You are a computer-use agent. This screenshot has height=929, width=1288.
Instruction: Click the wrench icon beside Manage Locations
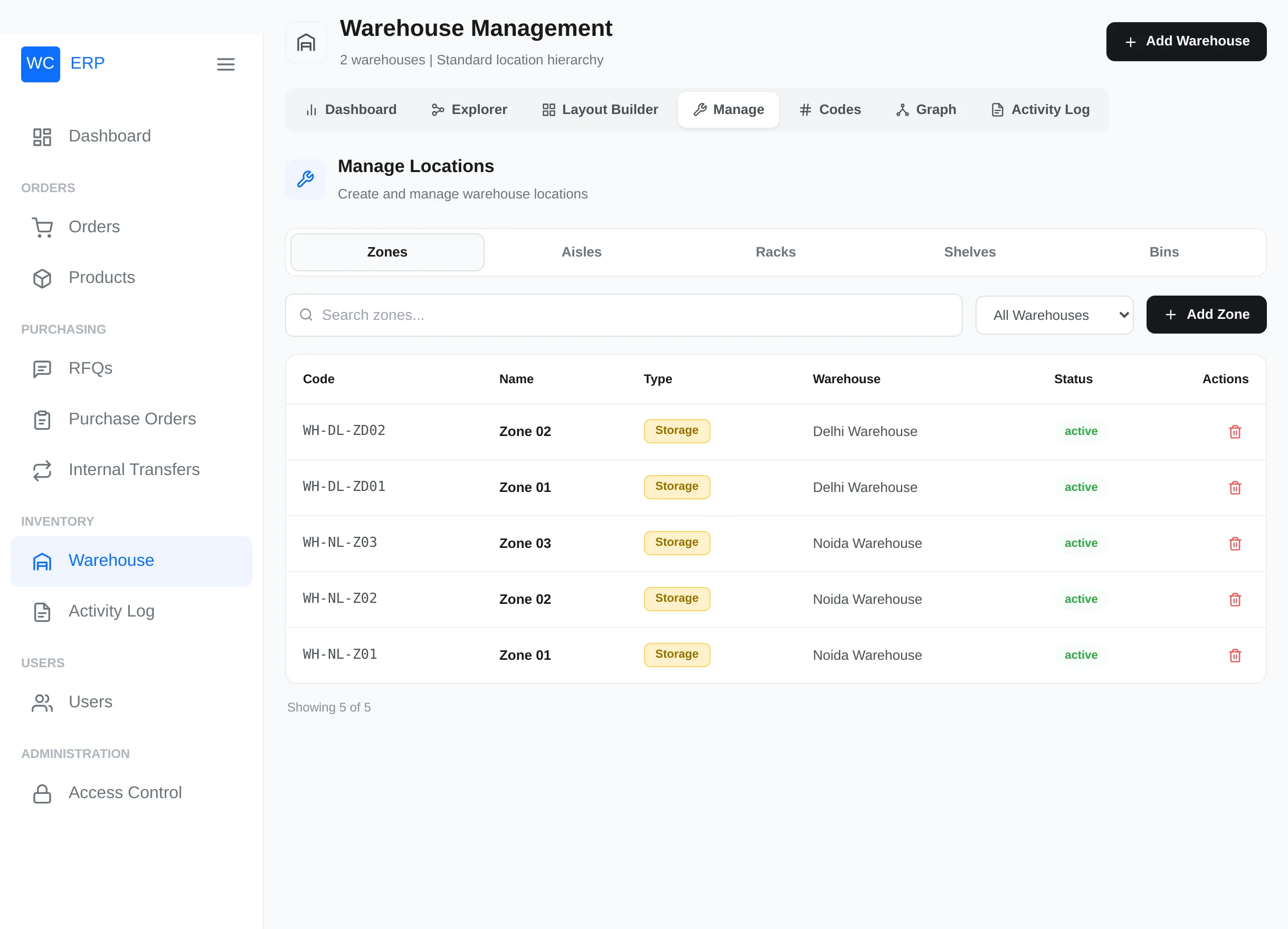pos(306,179)
